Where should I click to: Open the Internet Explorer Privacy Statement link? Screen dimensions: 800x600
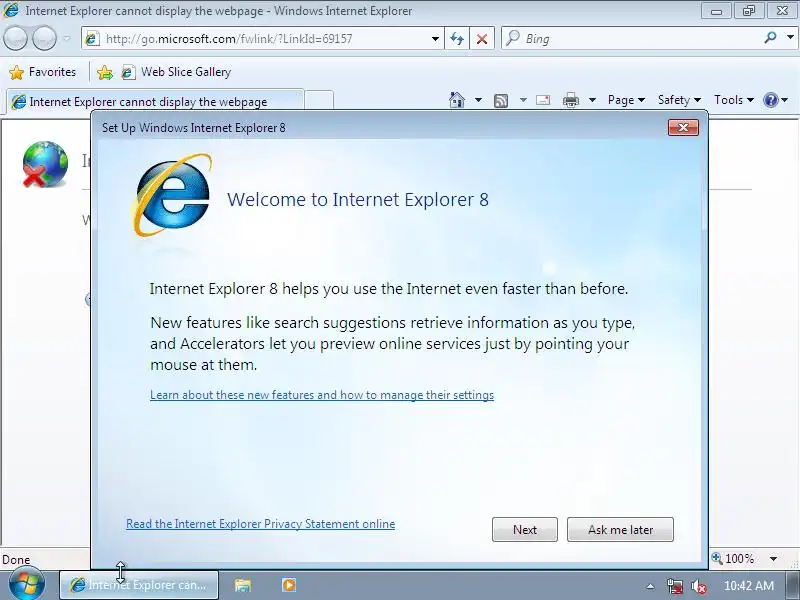260,524
